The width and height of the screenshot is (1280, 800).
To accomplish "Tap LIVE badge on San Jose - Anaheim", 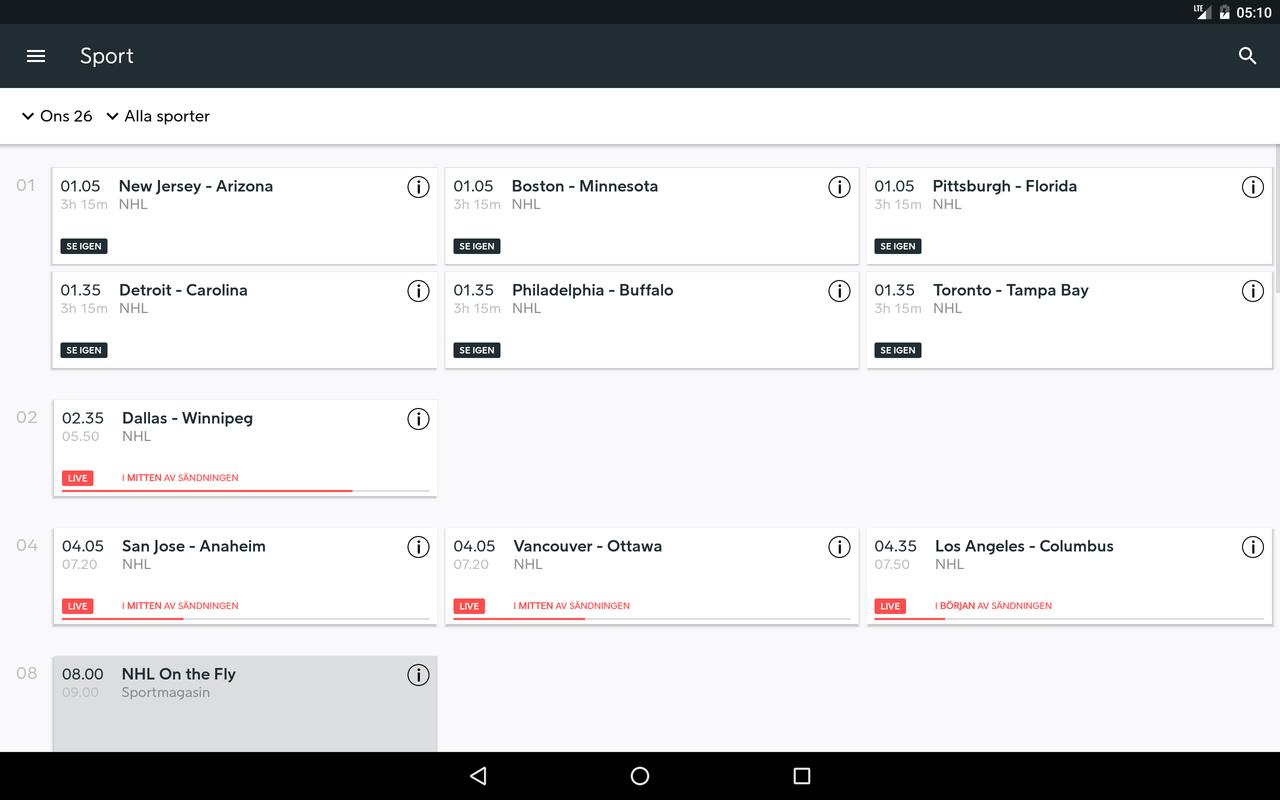I will coord(78,606).
